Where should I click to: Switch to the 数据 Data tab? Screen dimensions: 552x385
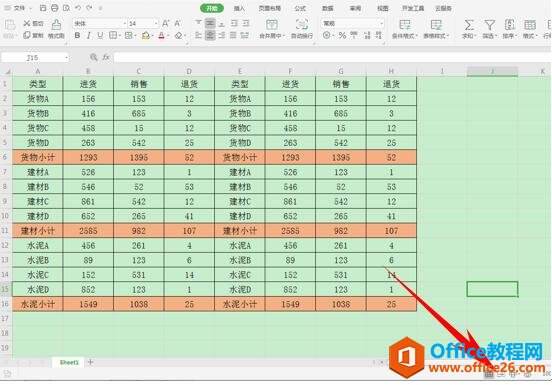(327, 8)
